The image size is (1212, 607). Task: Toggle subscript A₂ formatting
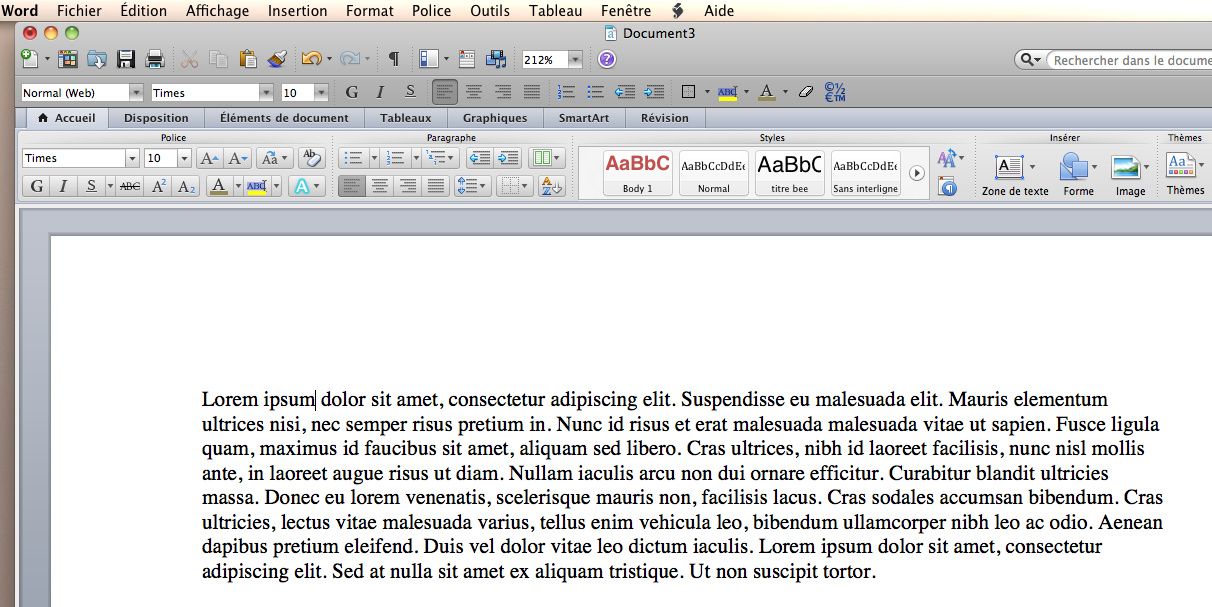[x=186, y=186]
